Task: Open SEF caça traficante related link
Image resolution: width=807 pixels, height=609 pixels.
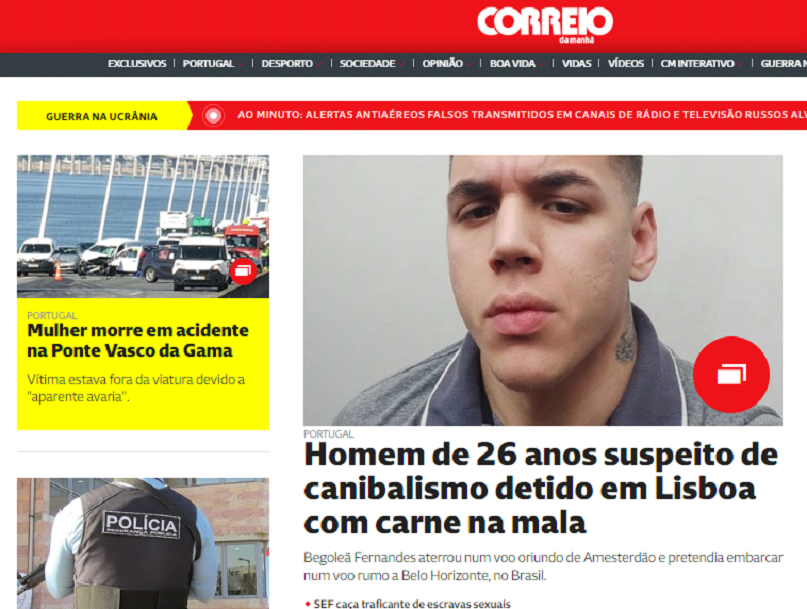Action: pos(412,604)
